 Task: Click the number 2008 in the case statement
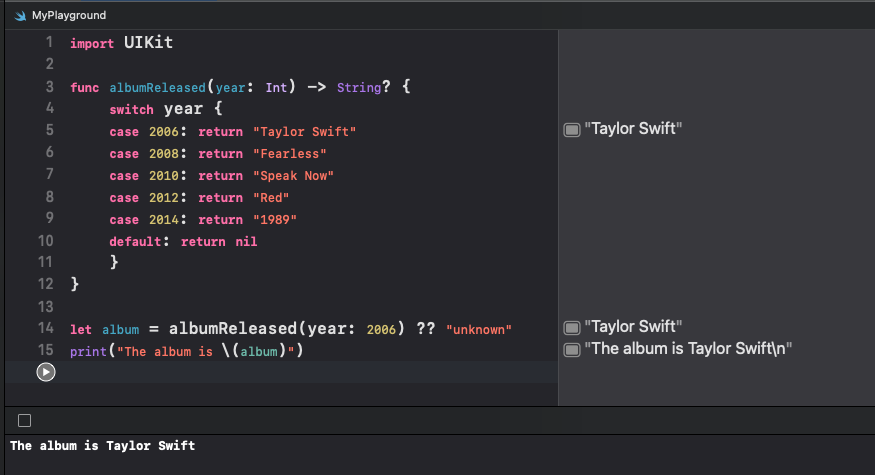[x=164, y=153]
